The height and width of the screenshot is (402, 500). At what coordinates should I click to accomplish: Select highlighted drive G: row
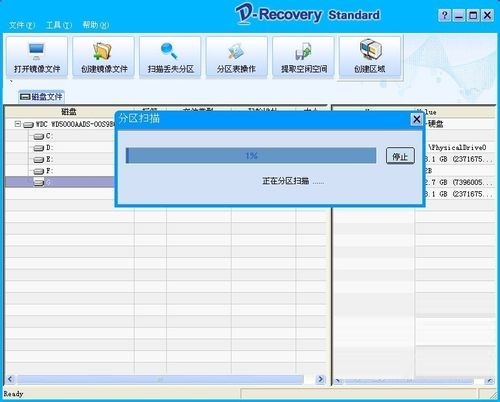click(x=60, y=182)
